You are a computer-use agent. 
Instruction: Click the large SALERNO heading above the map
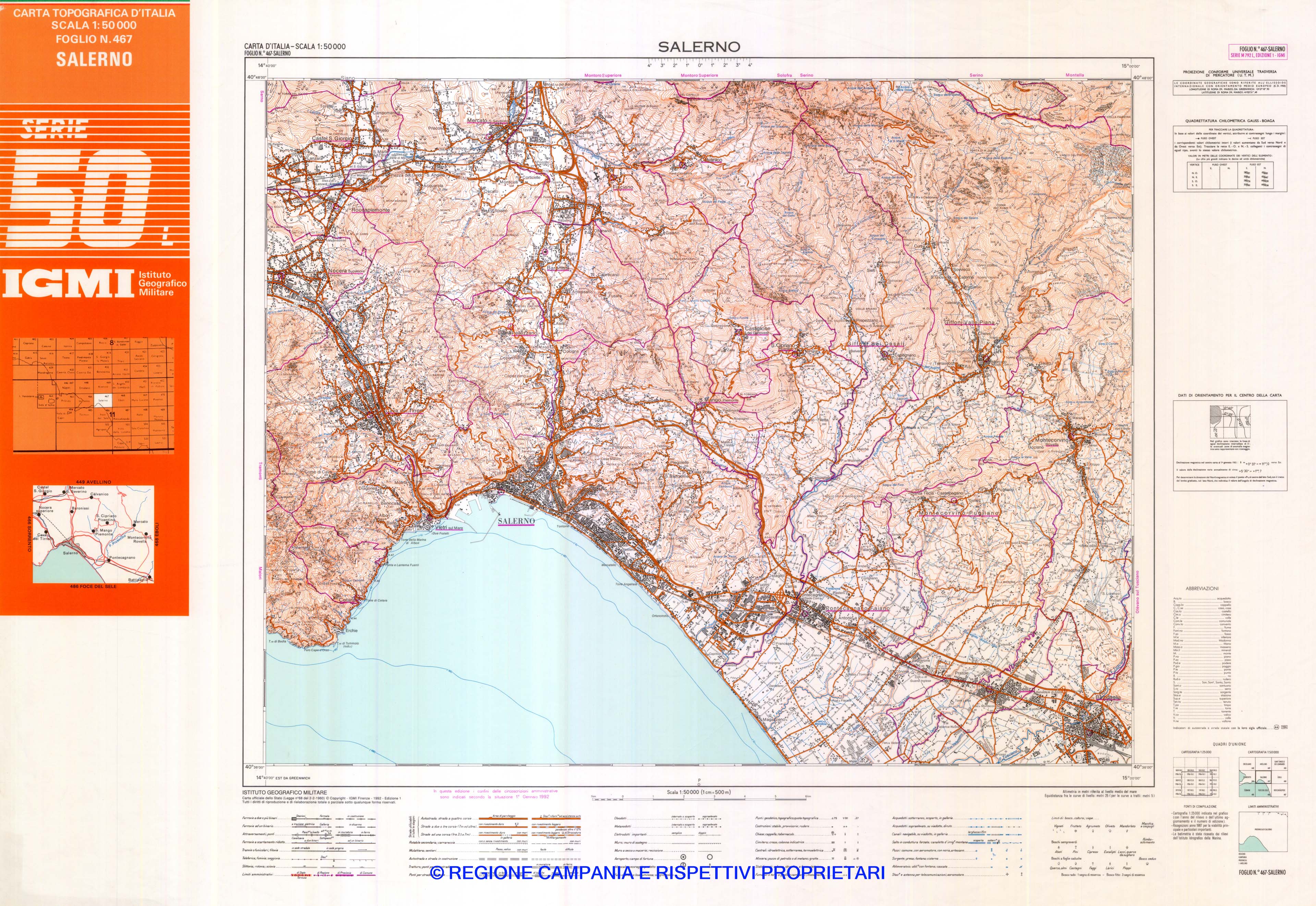tap(699, 47)
